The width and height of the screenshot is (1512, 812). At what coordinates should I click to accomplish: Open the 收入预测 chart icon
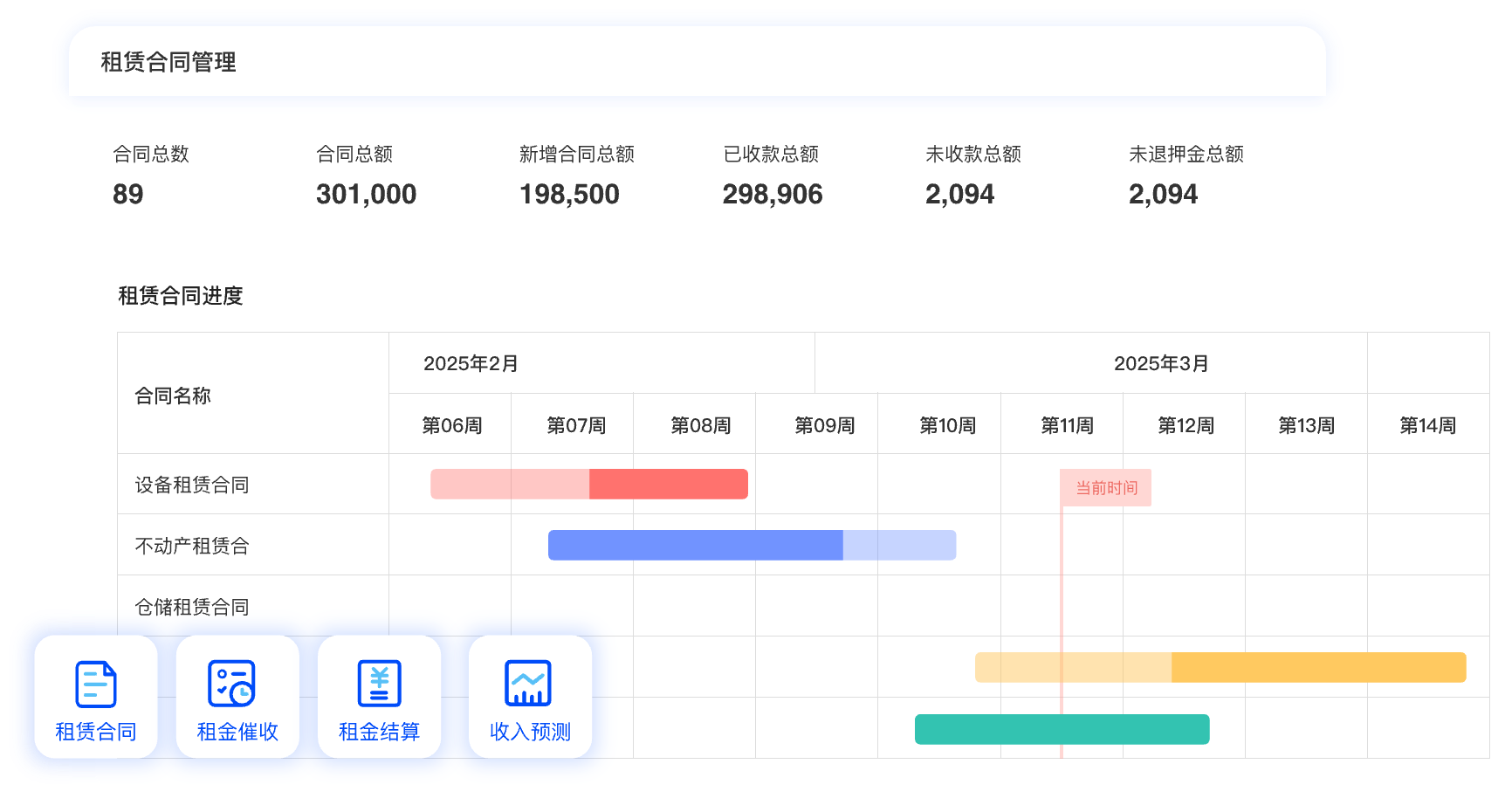pos(528,684)
